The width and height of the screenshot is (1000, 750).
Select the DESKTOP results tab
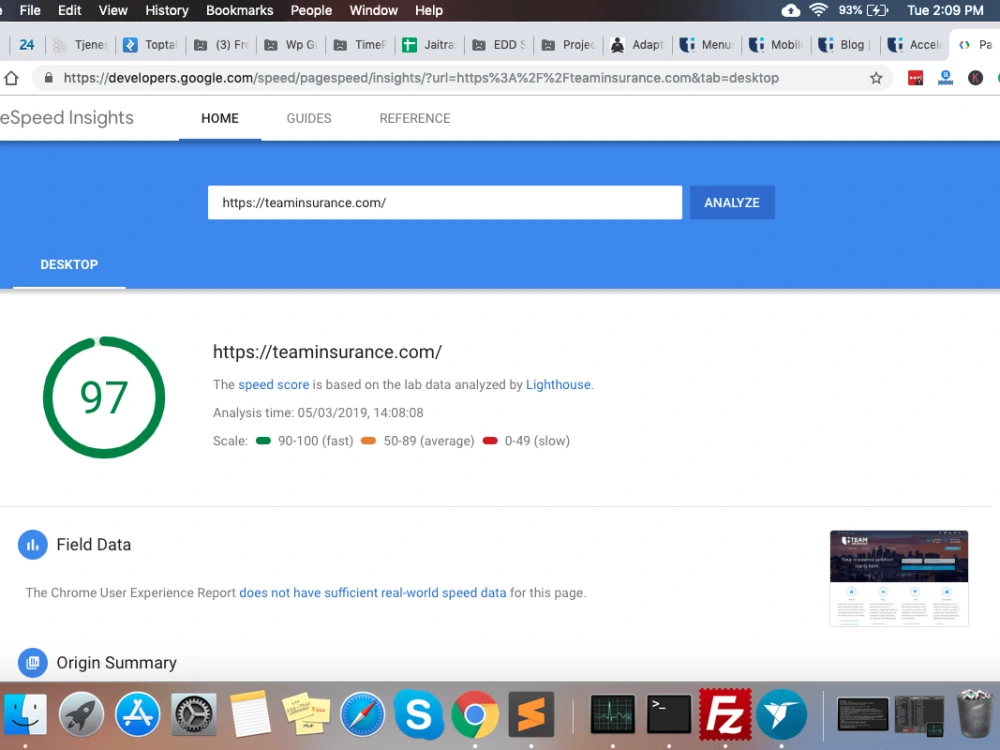point(69,264)
